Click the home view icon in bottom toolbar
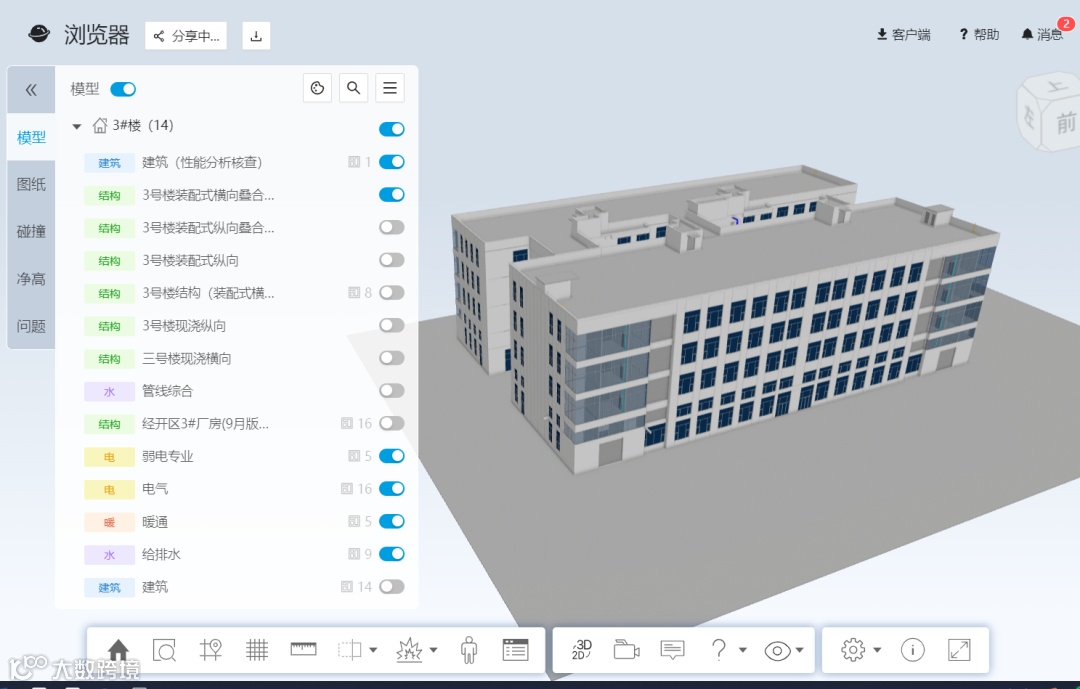 click(x=118, y=650)
